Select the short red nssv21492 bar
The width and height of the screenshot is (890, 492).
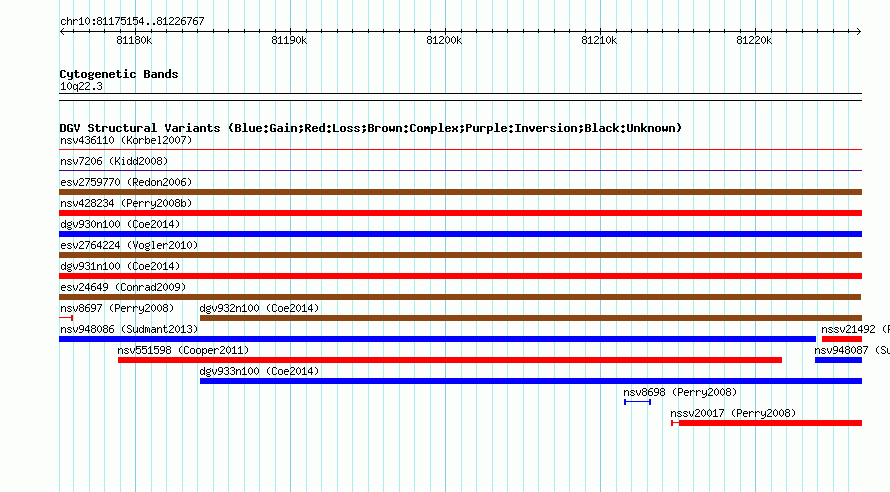coord(842,339)
